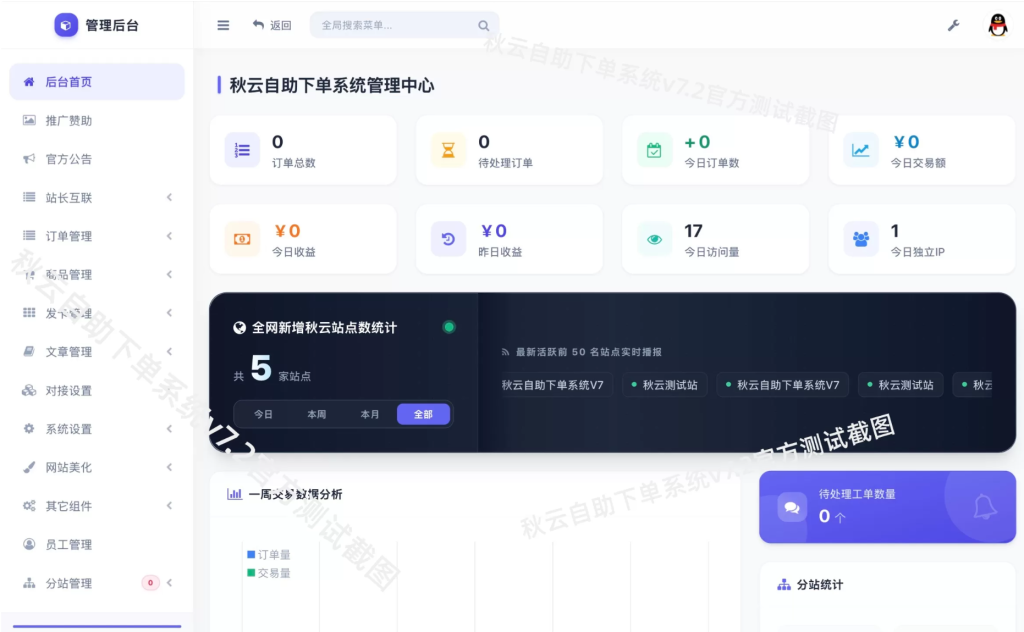Click the 待处理订单 hourglass icon
This screenshot has height=632, width=1024.
[x=448, y=150]
